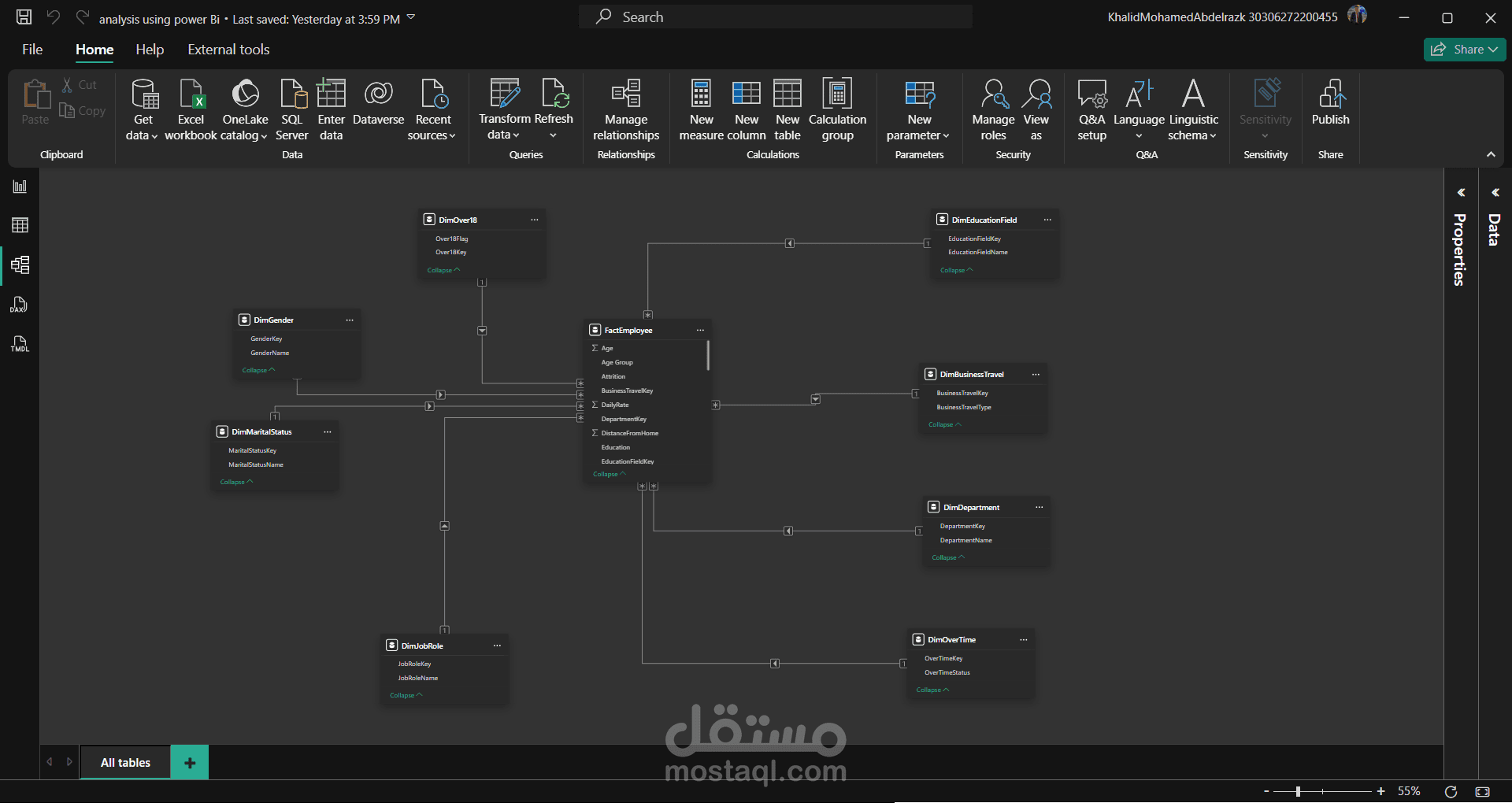Open Q&A setup
Image resolution: width=1512 pixels, height=803 pixels.
(x=1091, y=109)
